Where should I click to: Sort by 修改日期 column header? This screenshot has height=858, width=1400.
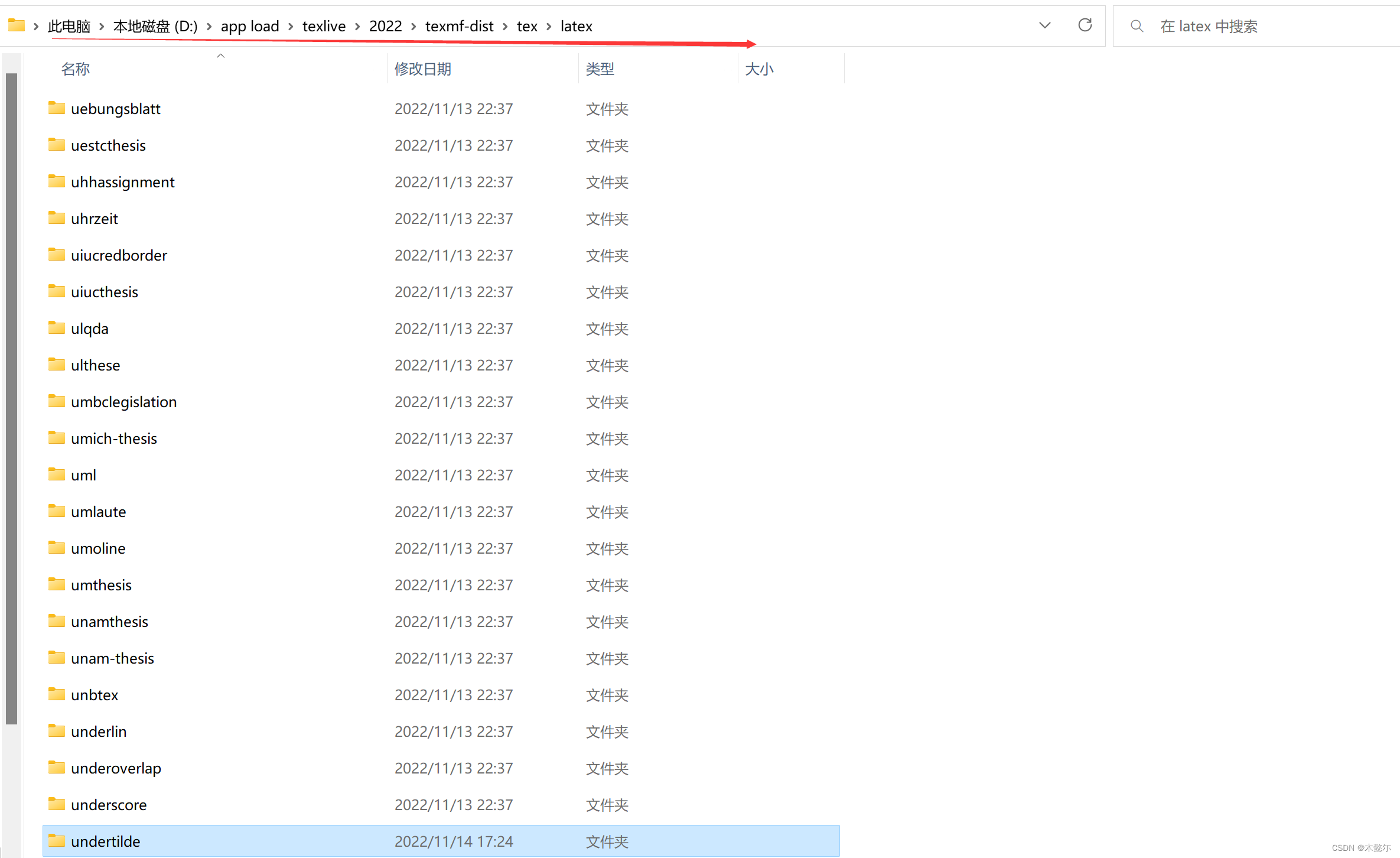point(423,69)
